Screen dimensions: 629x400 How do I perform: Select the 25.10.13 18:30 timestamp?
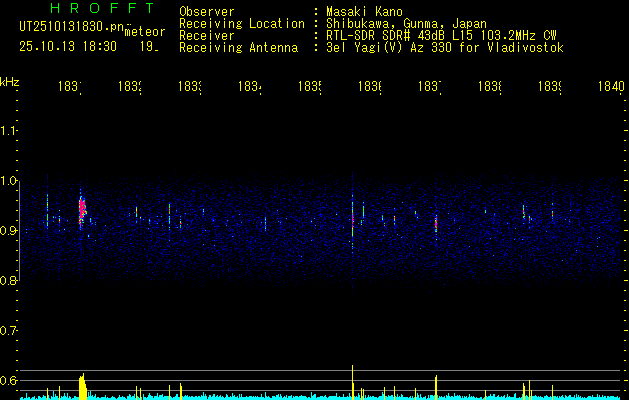(67, 46)
